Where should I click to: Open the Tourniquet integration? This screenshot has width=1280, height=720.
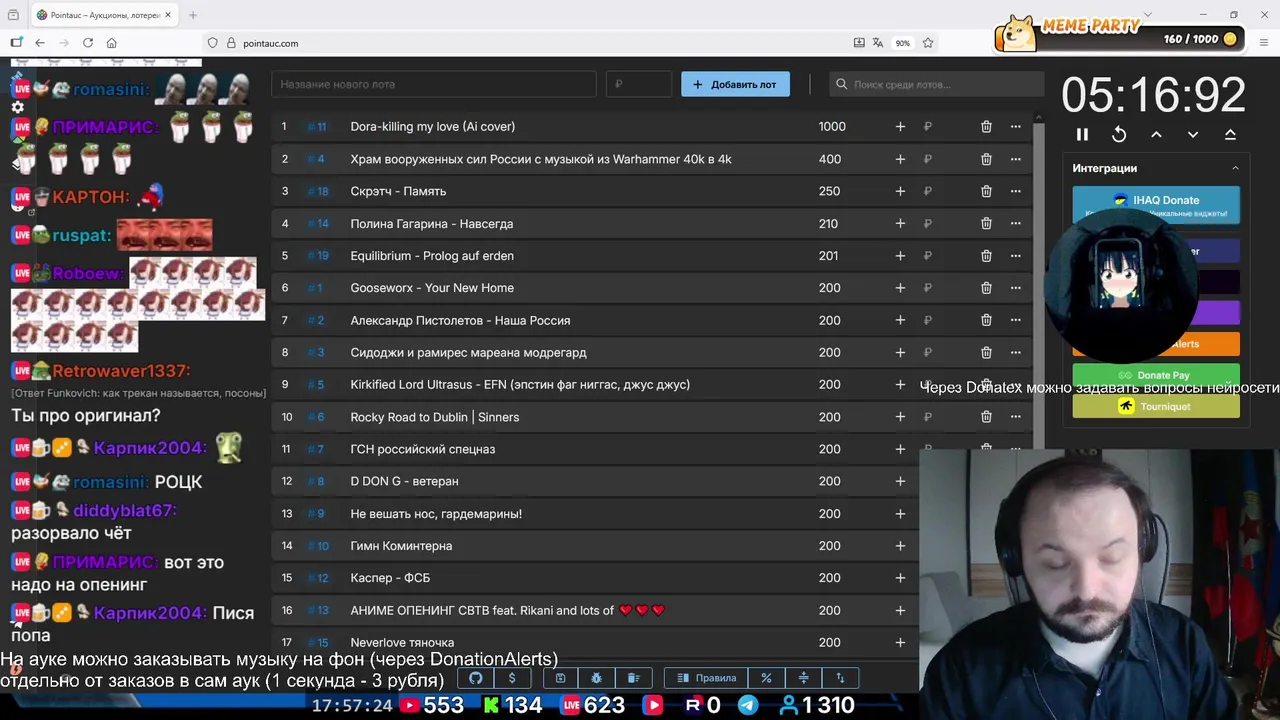[1156, 406]
